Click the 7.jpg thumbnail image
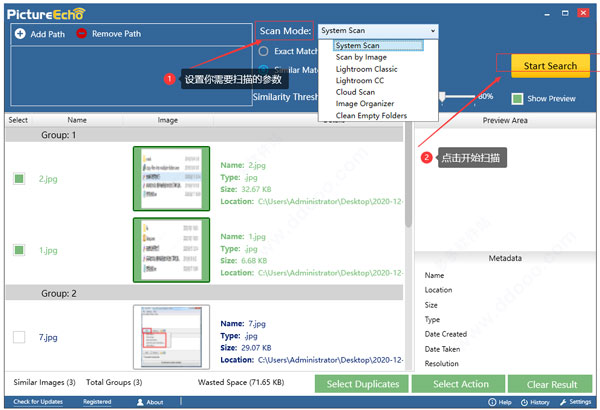Screen dimensions: 600x410 tap(171, 337)
